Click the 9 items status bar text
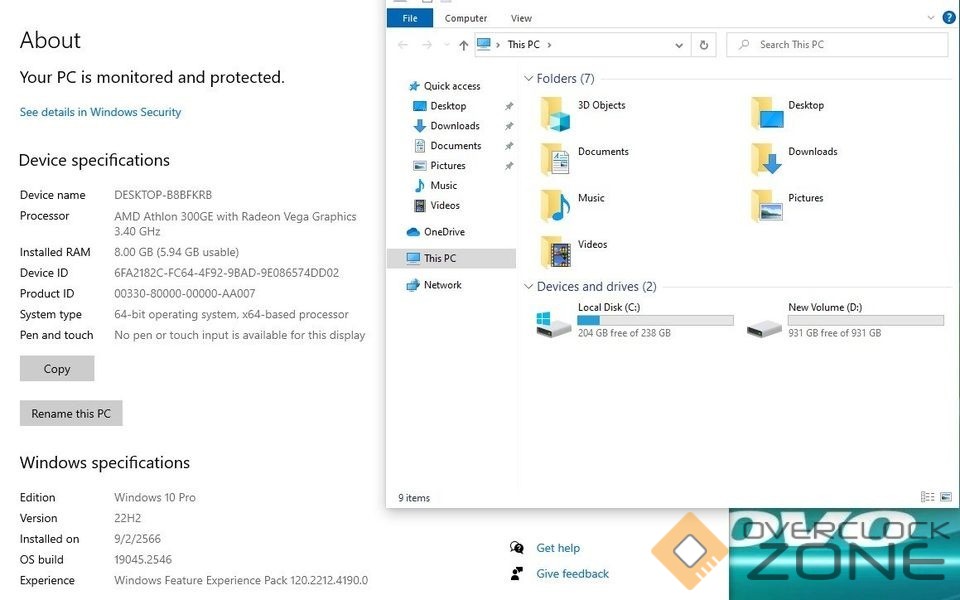The image size is (960, 600). coord(414,498)
